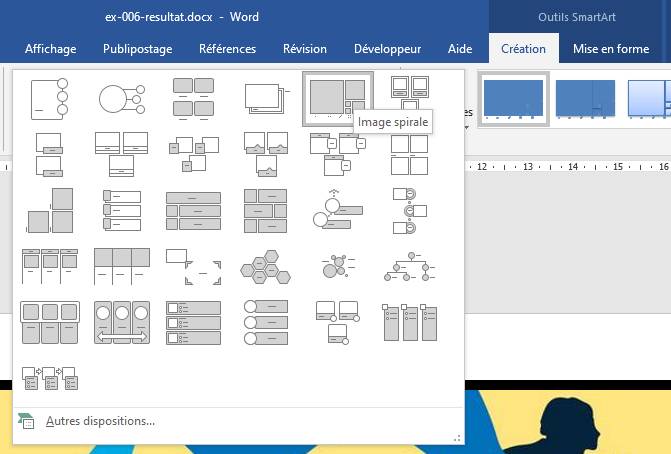Choose the overlapping stacked pictures layout
671x454 pixels.
266,98
